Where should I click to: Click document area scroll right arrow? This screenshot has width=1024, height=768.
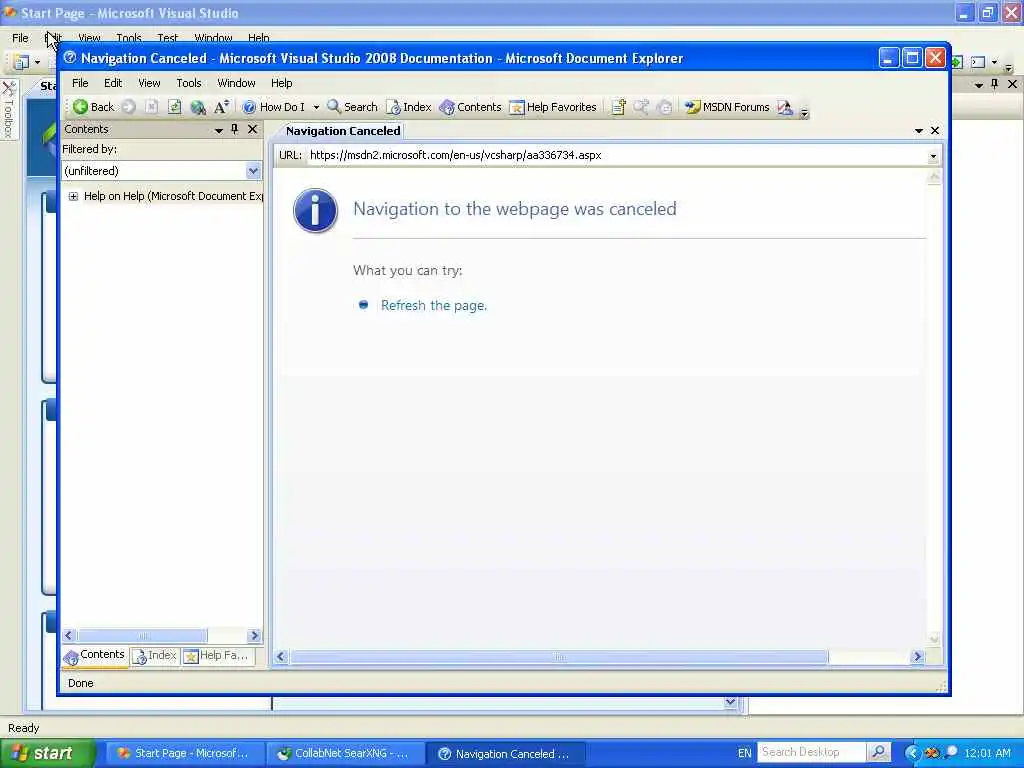[x=917, y=656]
